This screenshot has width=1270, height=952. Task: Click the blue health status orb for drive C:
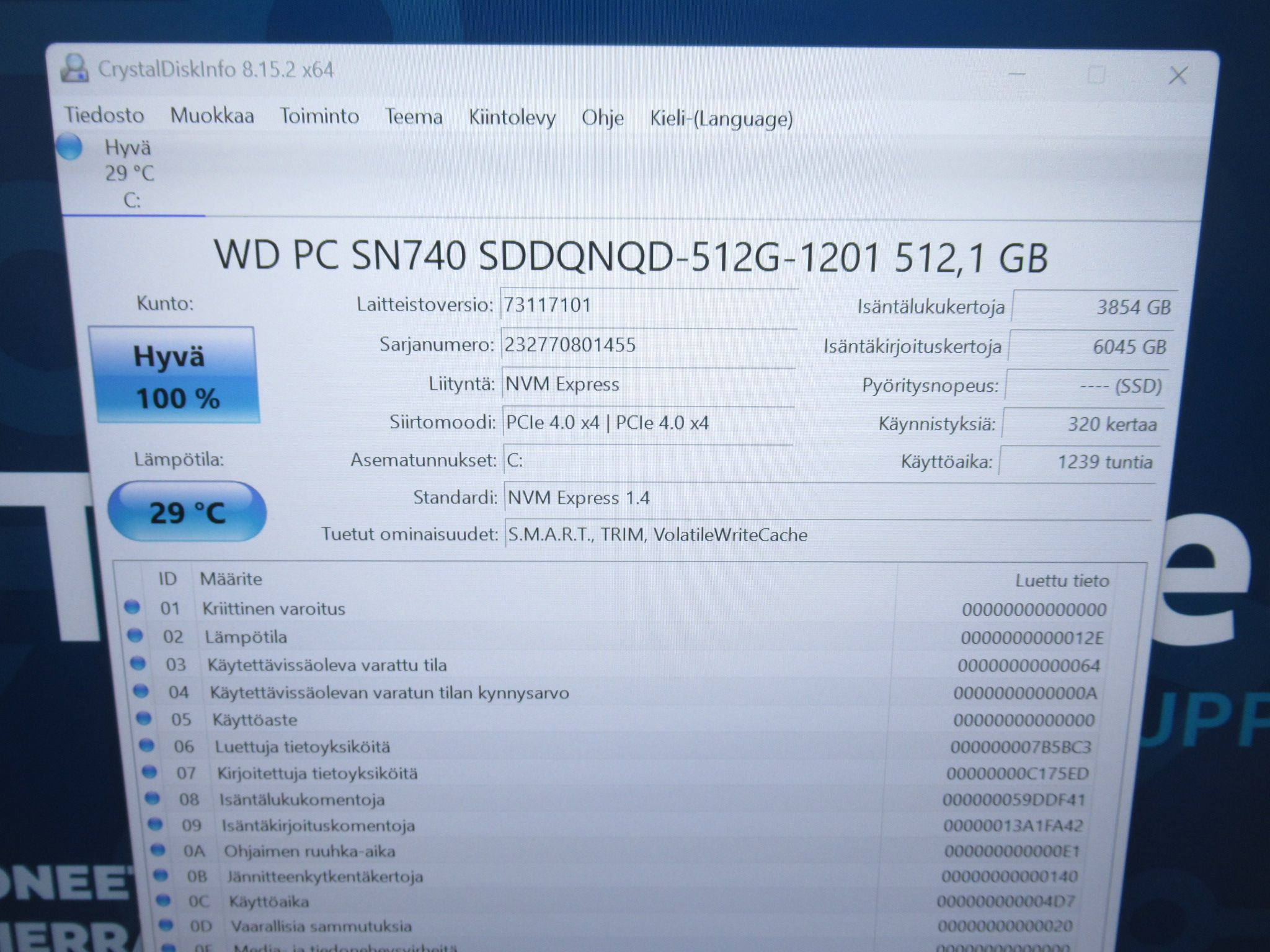tap(69, 147)
